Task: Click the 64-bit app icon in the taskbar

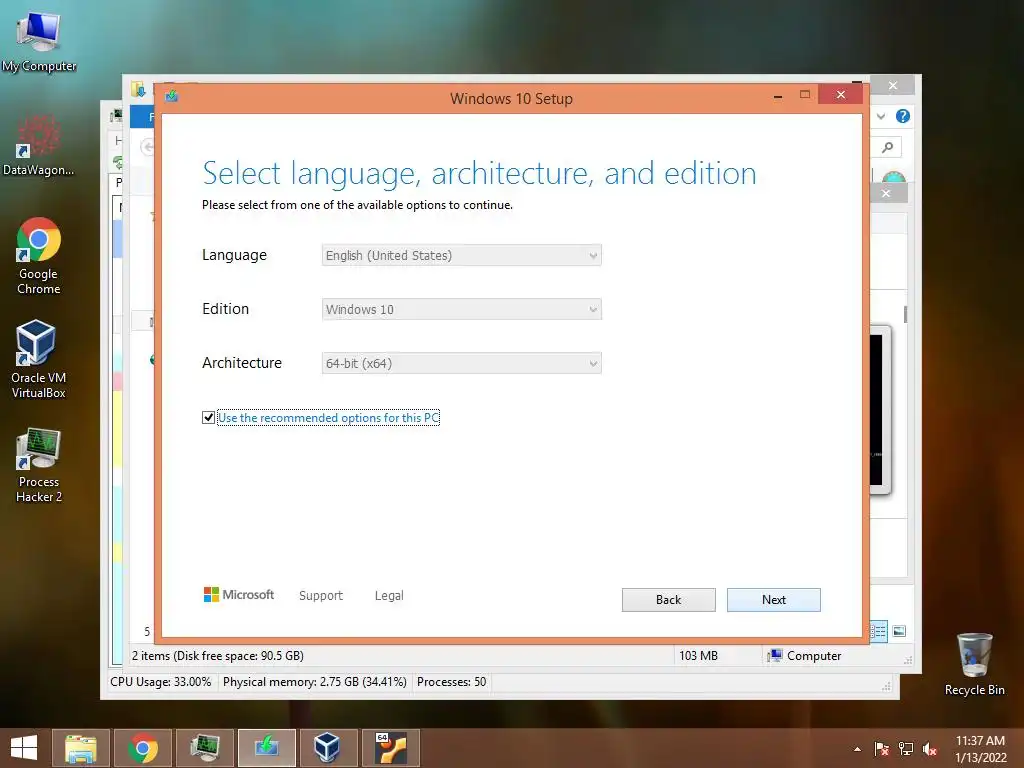Action: 391,748
